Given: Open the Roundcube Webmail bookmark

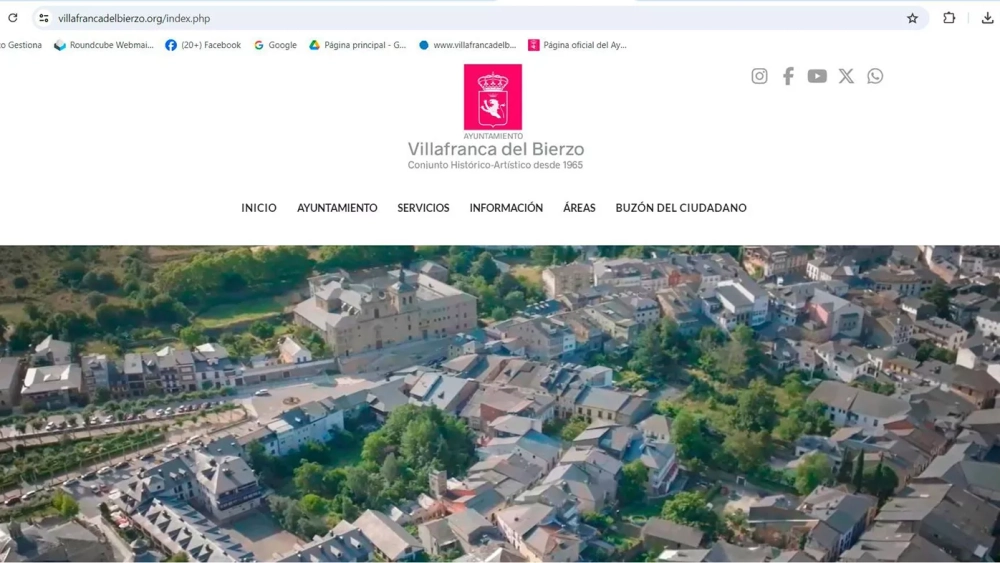Looking at the screenshot, I should (104, 45).
